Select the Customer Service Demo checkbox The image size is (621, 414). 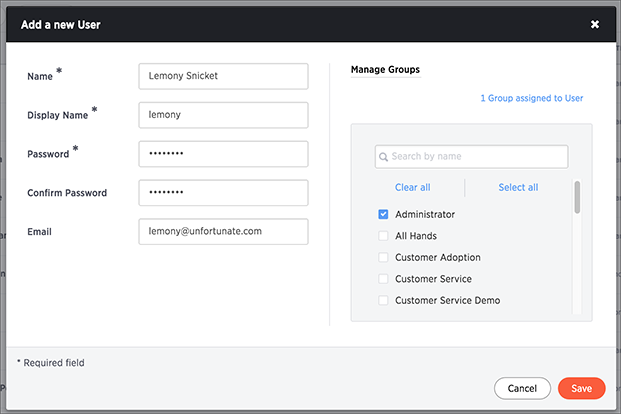coord(383,300)
